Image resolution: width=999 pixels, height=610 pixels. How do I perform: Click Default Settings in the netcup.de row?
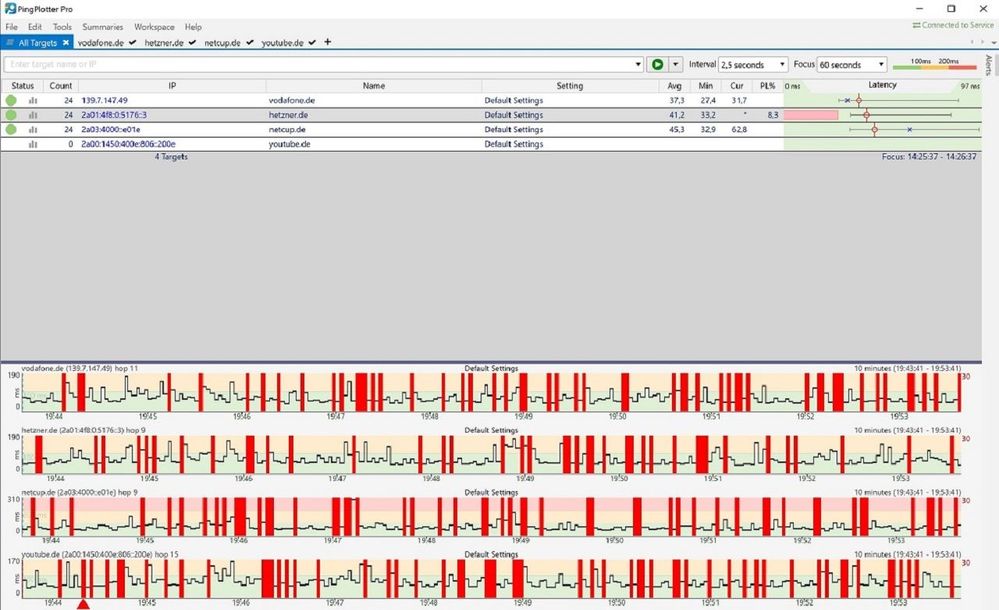click(x=514, y=129)
